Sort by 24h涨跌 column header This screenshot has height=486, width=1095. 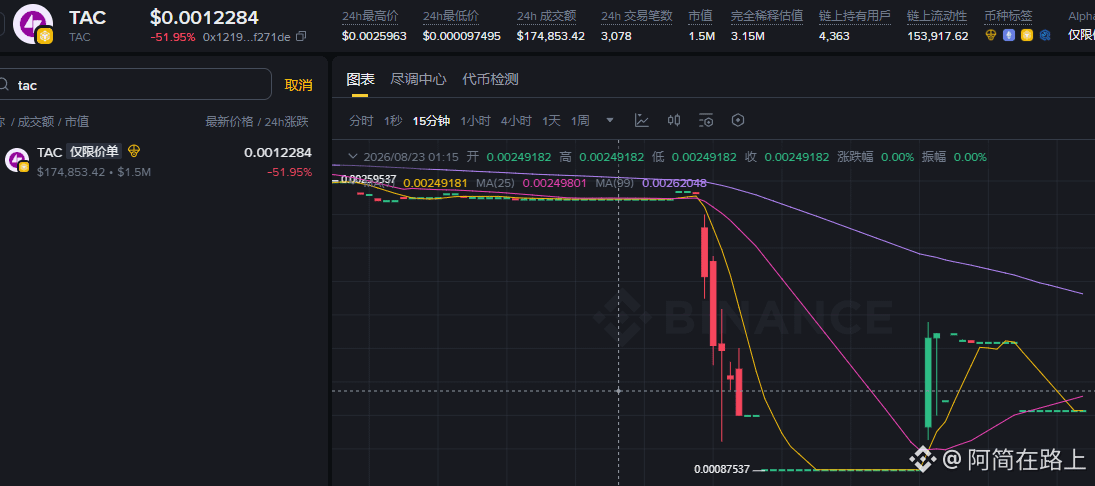(x=286, y=122)
